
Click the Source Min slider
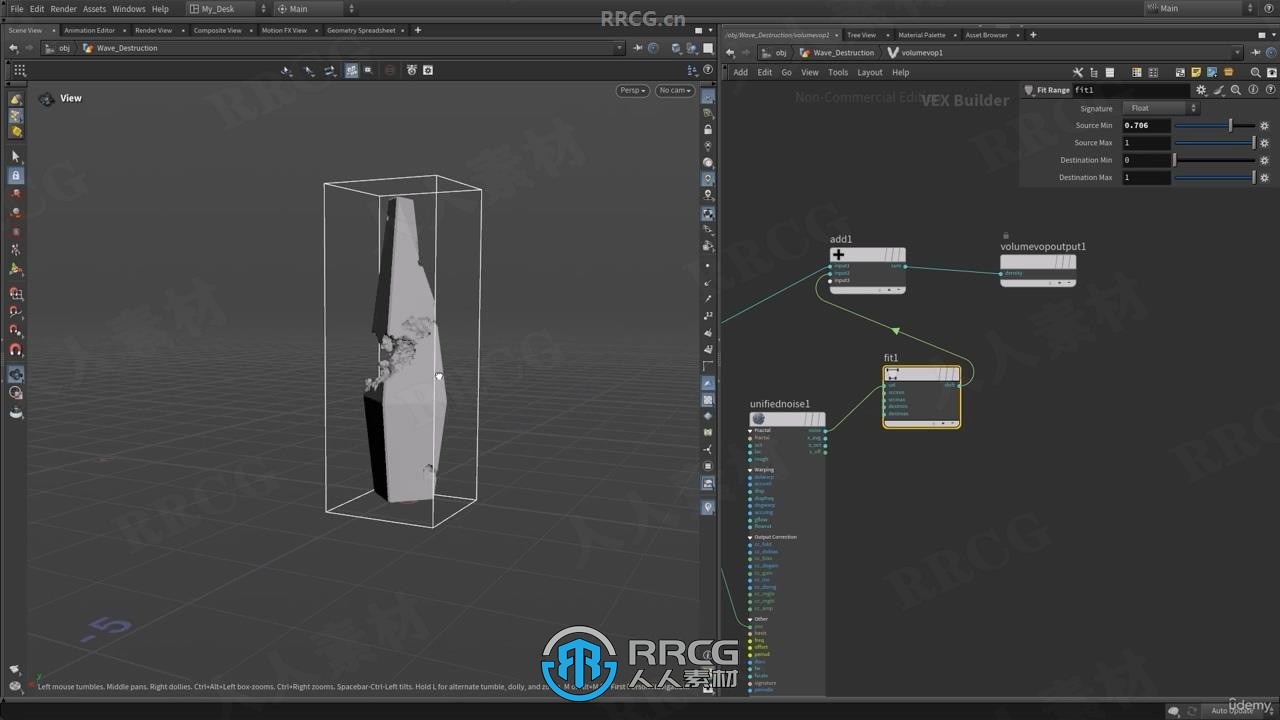coord(1214,126)
